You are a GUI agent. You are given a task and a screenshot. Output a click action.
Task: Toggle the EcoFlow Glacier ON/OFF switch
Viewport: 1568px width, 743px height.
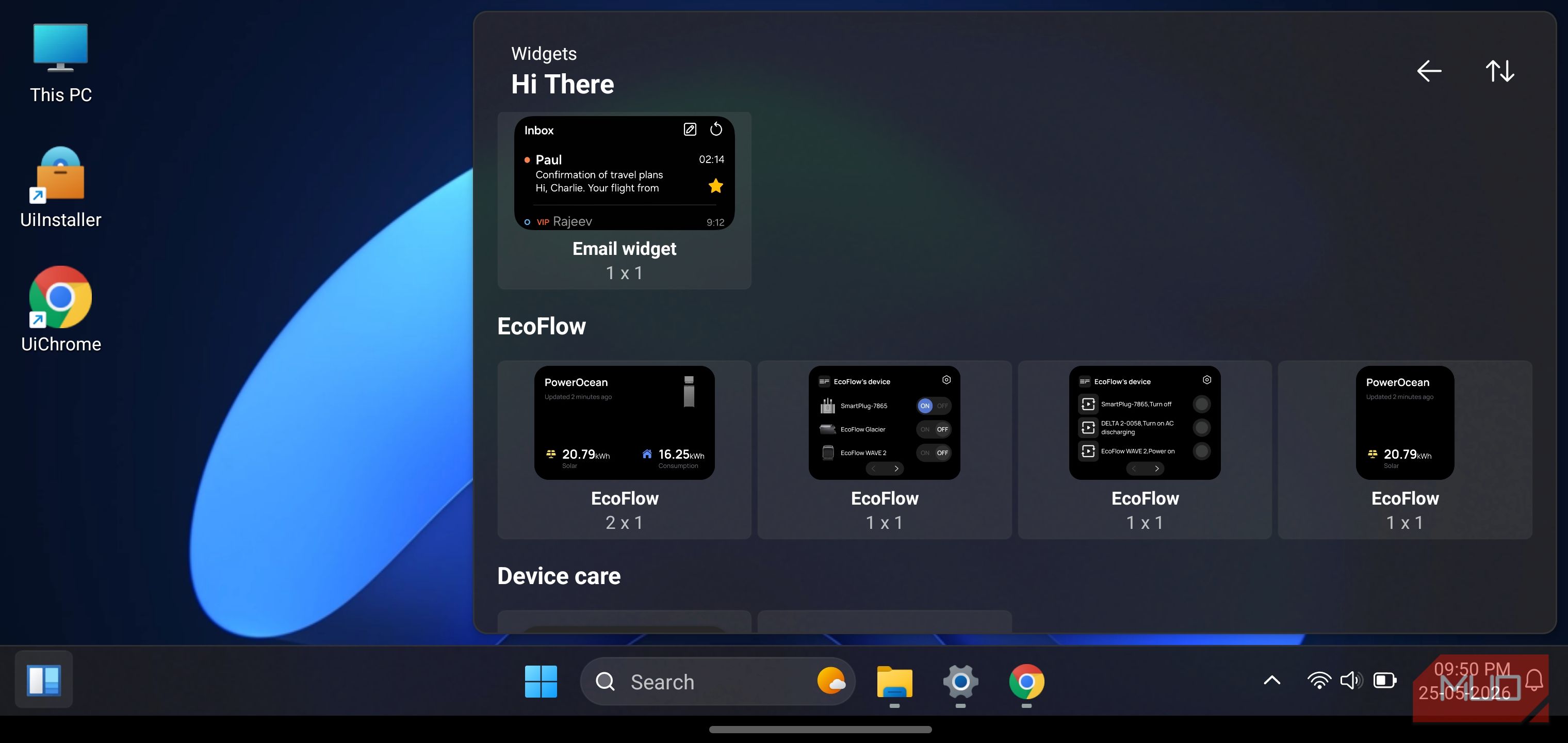(x=933, y=429)
